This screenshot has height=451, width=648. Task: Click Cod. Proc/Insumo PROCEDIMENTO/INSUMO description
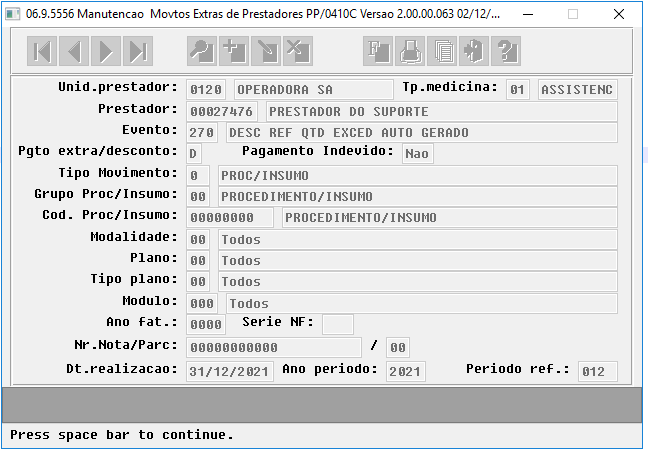[450, 218]
